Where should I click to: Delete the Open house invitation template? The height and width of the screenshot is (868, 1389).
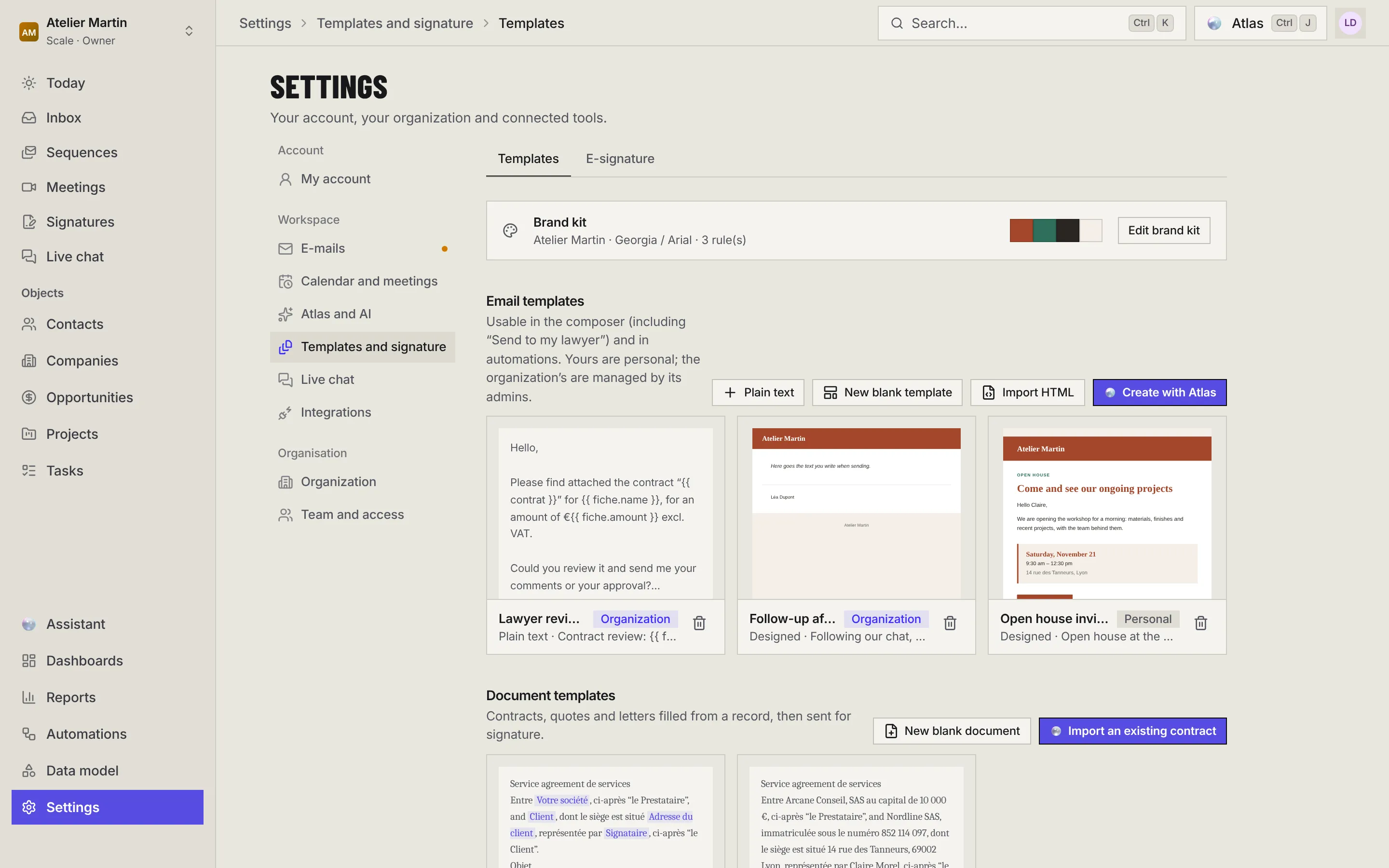1201,623
